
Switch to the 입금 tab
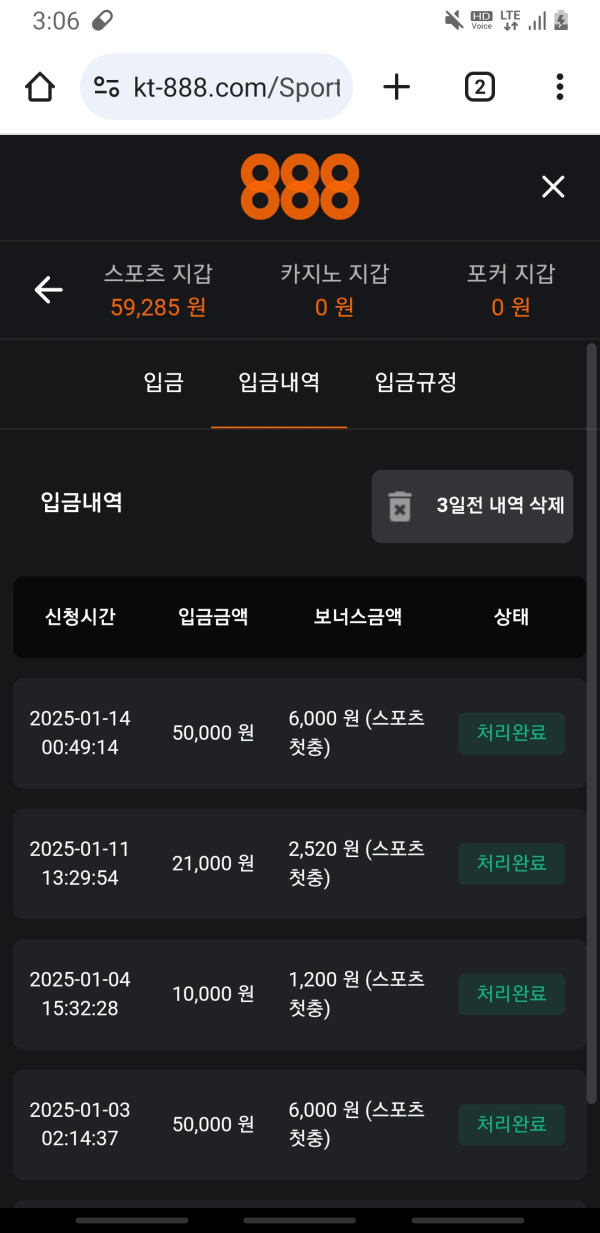click(163, 382)
